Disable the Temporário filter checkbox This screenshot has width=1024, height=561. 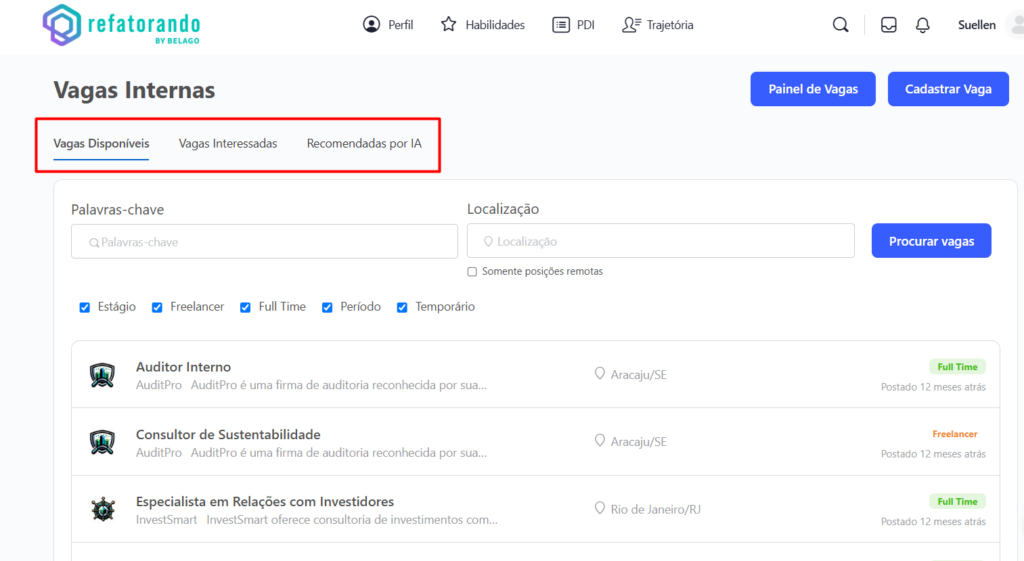(403, 307)
